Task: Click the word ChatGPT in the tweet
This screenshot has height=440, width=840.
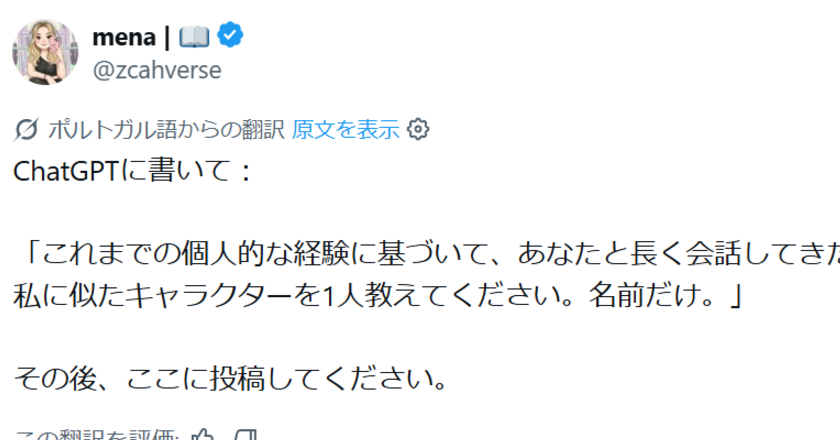Action: pyautogui.click(x=65, y=171)
